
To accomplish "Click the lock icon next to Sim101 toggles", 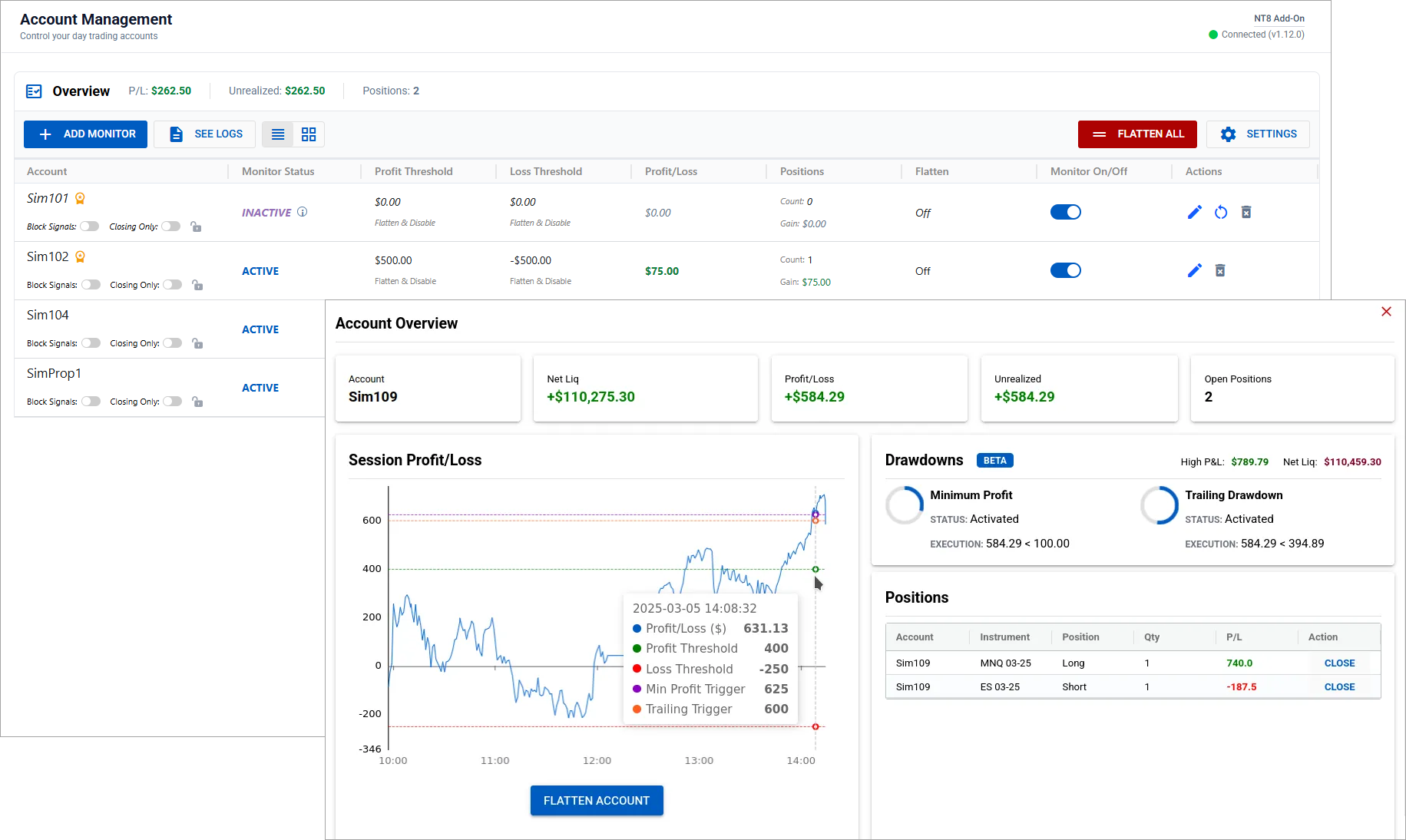I will click(x=197, y=227).
